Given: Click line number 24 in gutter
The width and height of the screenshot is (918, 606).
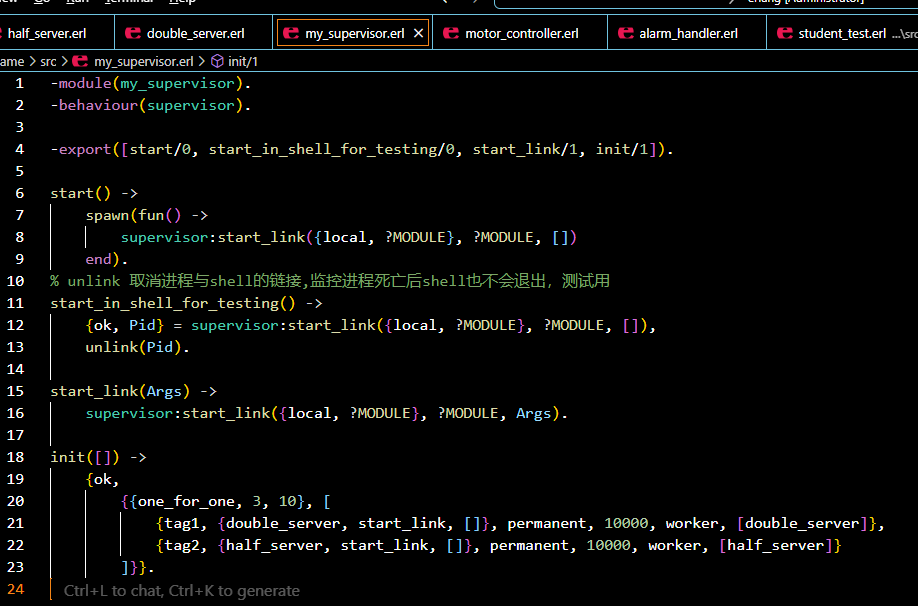Looking at the screenshot, I should 16,590.
